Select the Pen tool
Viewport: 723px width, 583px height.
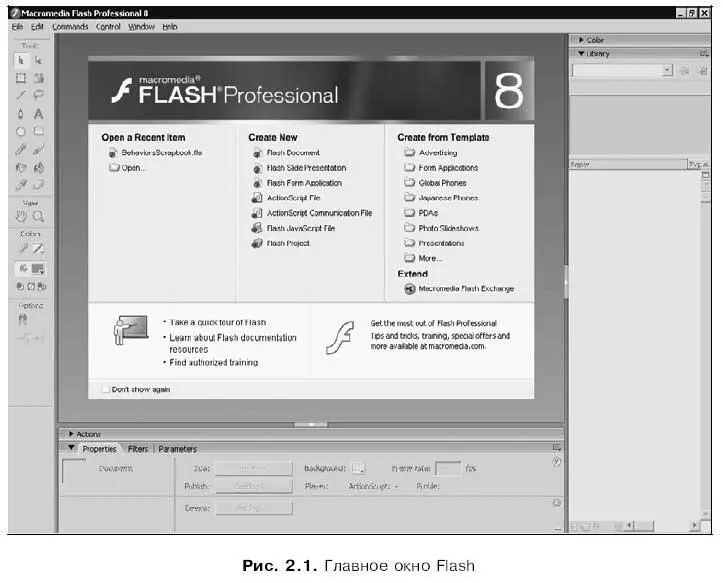tap(21, 114)
